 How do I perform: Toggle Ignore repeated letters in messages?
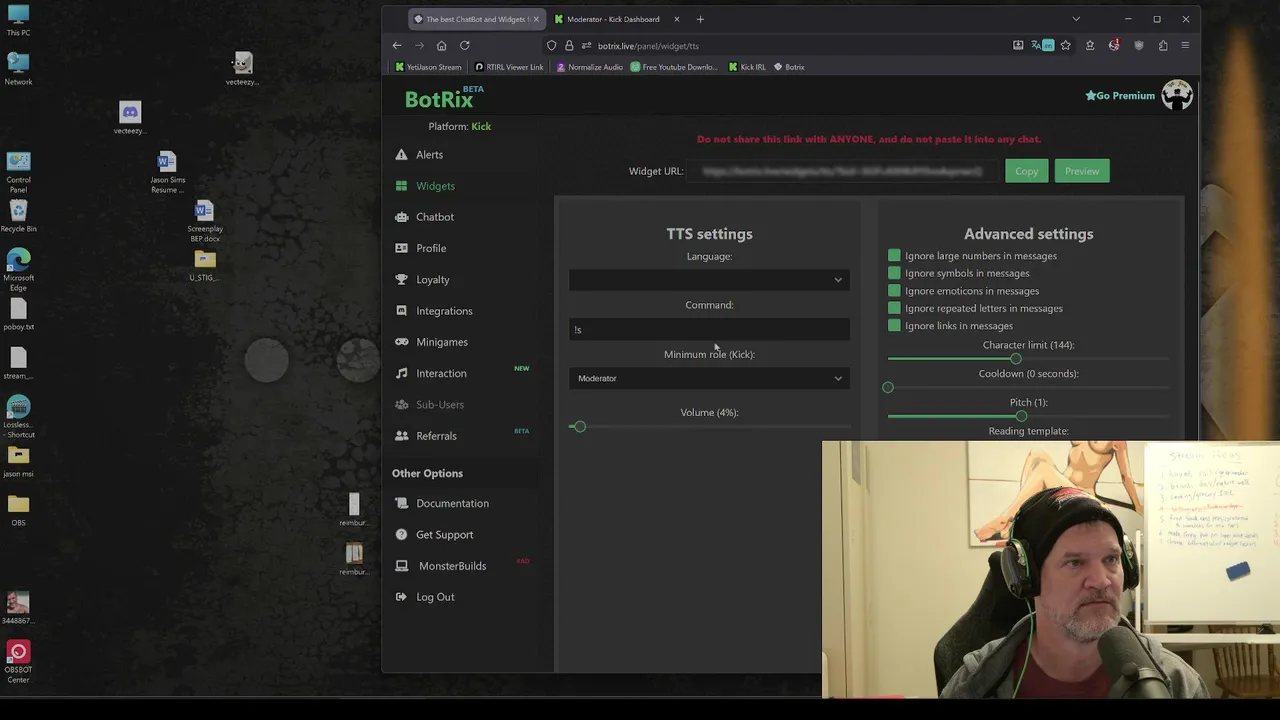coord(894,308)
